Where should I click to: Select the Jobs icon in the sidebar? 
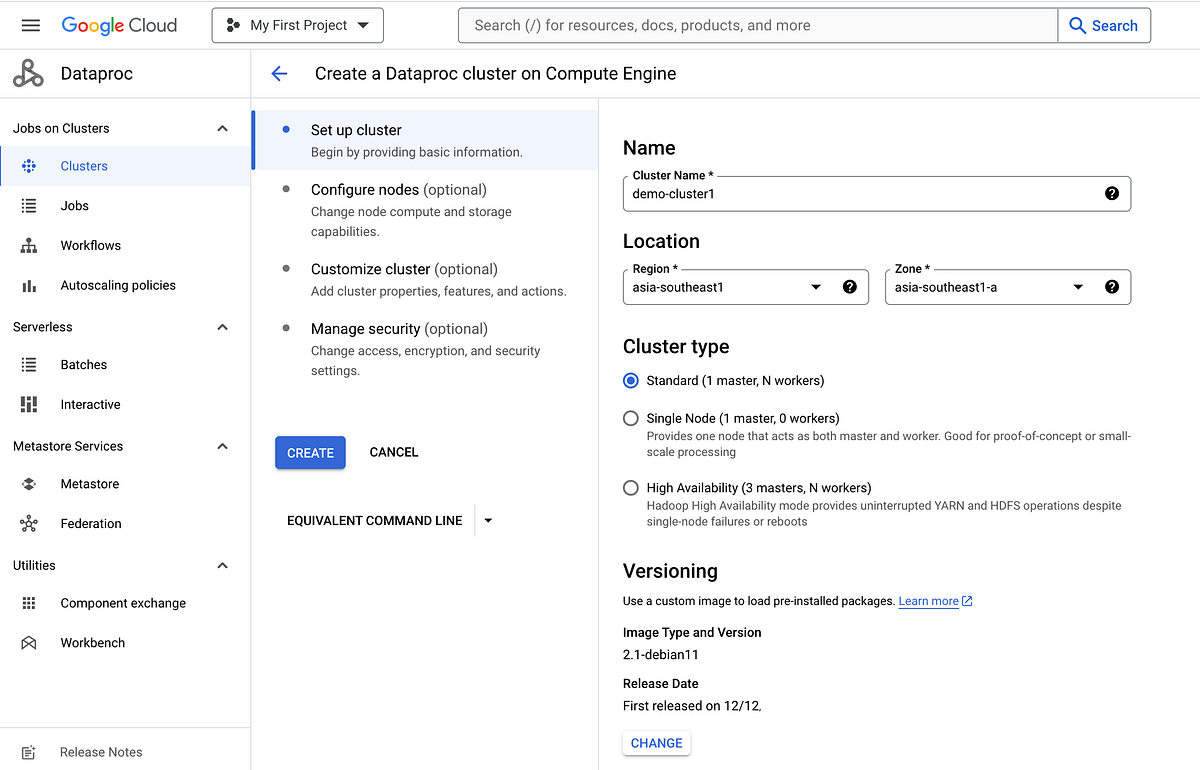[29, 205]
